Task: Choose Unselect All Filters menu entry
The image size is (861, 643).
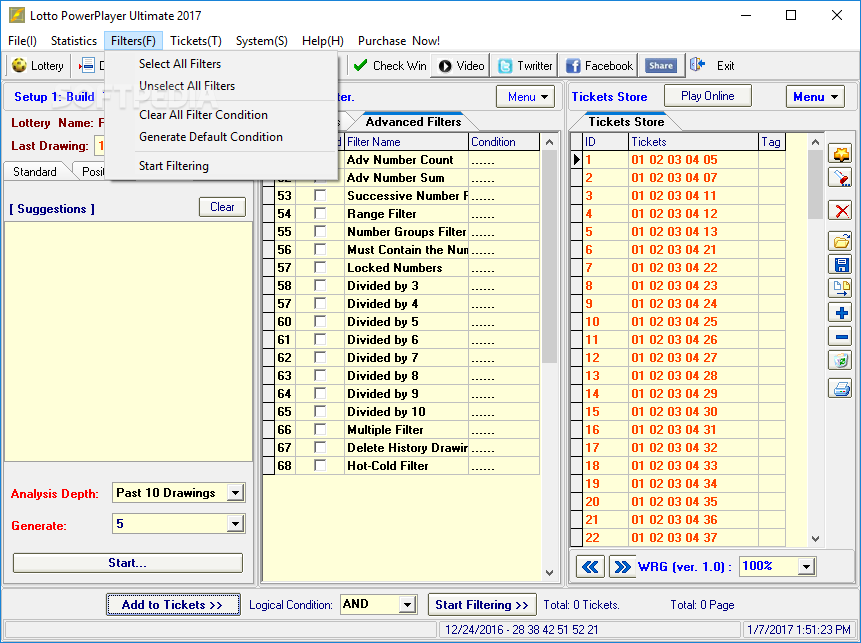Action: click(187, 86)
